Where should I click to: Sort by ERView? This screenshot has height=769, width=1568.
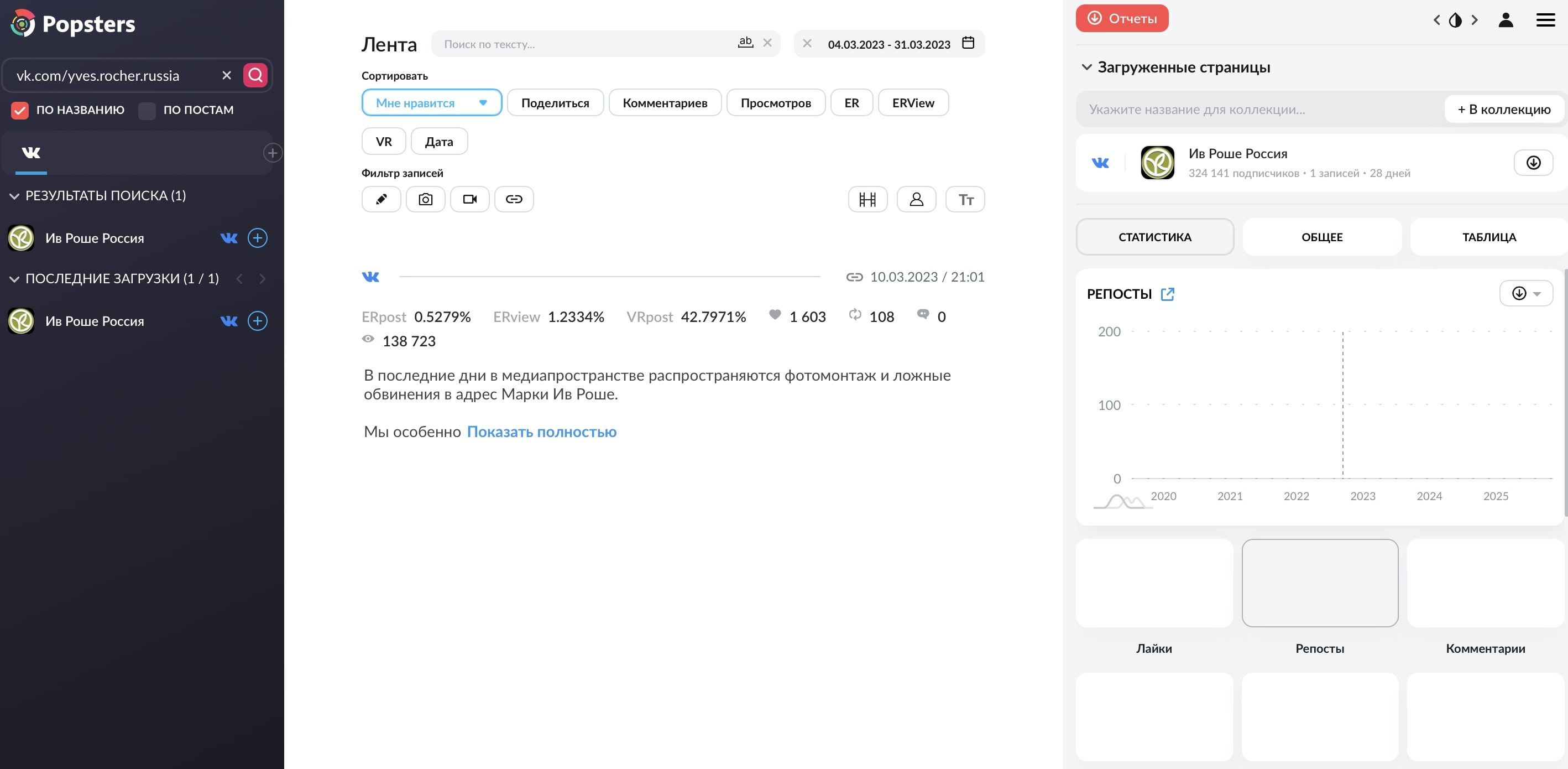click(913, 102)
